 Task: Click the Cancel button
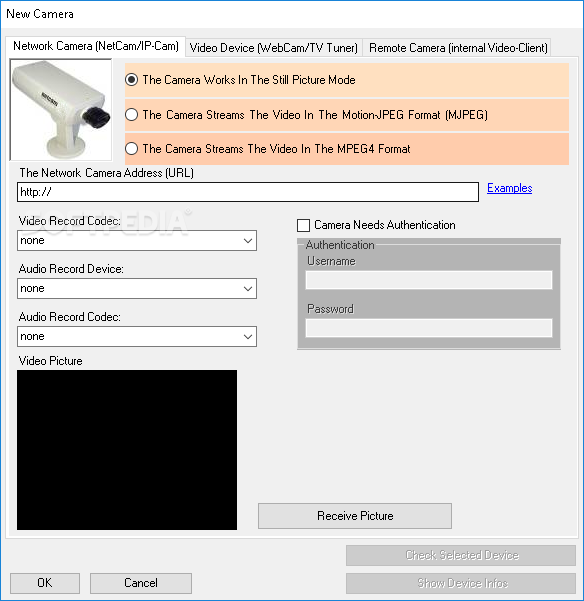tap(141, 583)
